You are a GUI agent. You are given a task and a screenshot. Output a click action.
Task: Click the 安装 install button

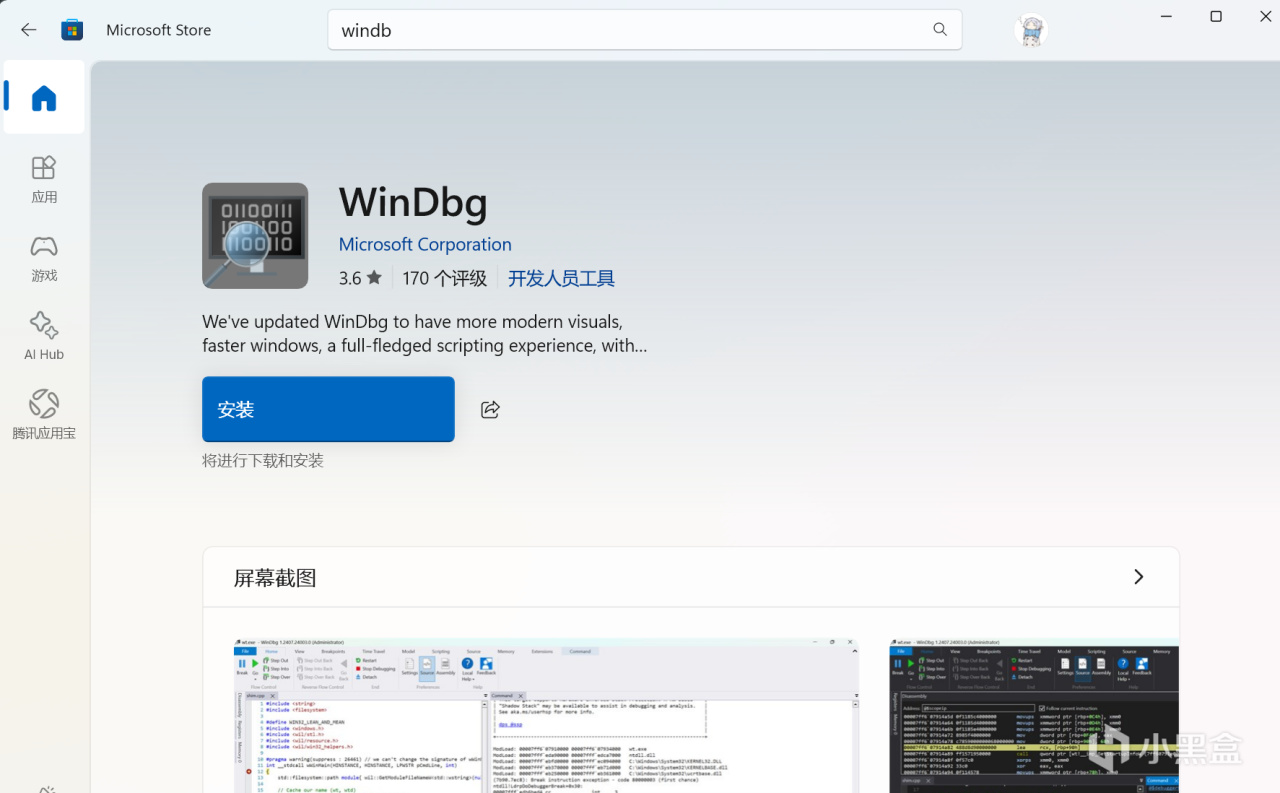tap(328, 409)
